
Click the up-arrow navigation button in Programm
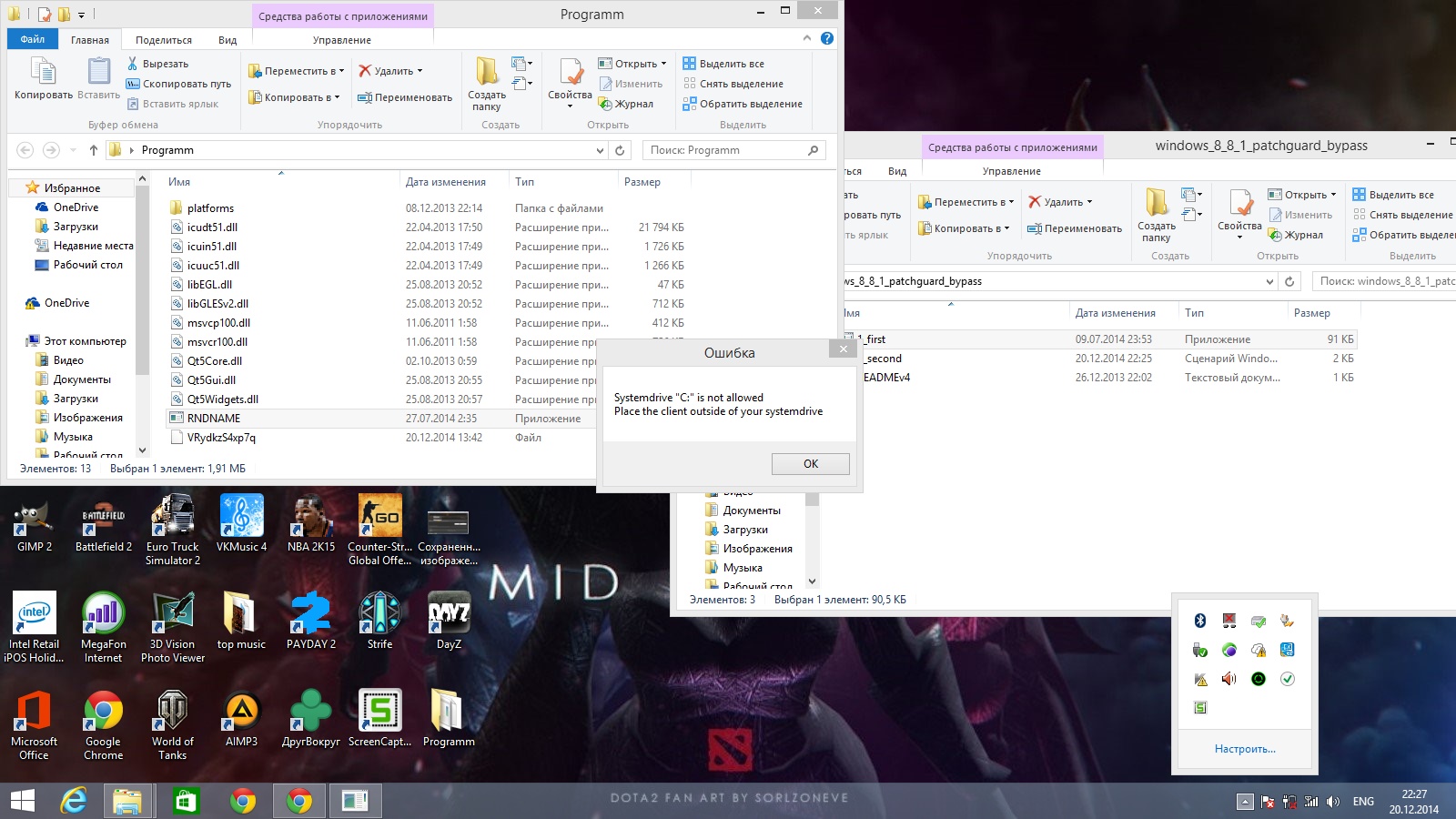click(x=93, y=150)
